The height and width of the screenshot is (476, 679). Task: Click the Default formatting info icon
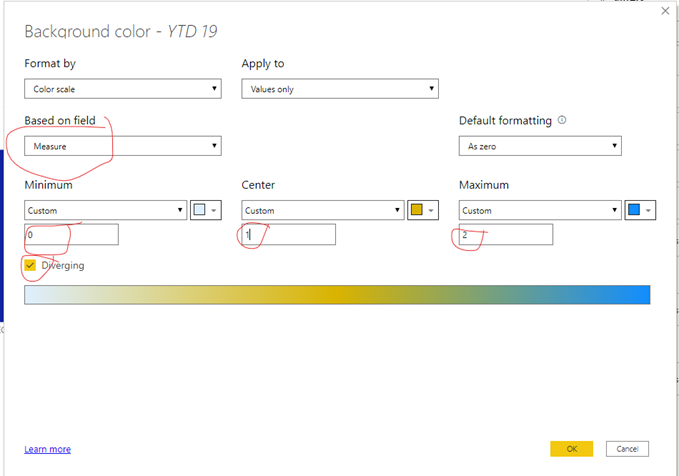(562, 120)
